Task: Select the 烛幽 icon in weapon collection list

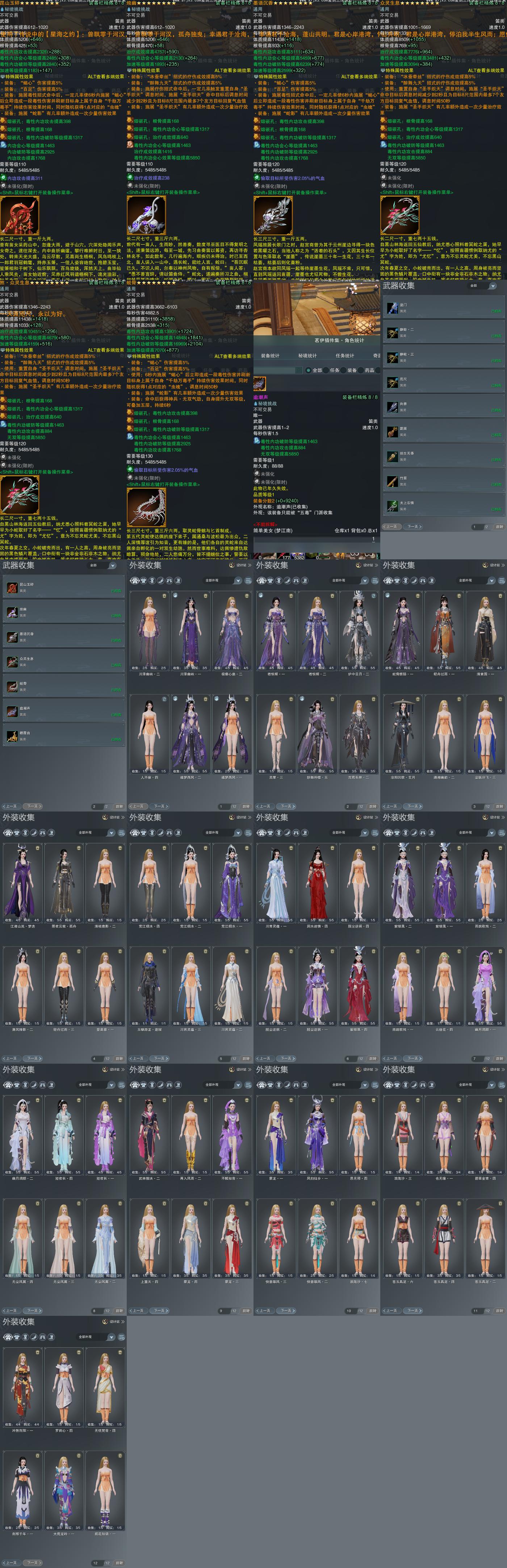Action: point(12,613)
